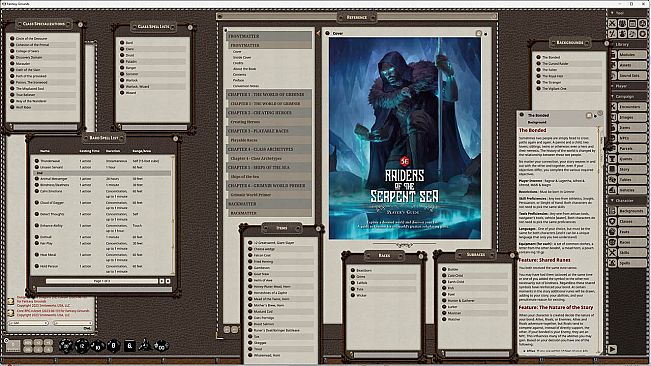Click the d20 die icon
The image size is (651, 366).
tap(66, 346)
